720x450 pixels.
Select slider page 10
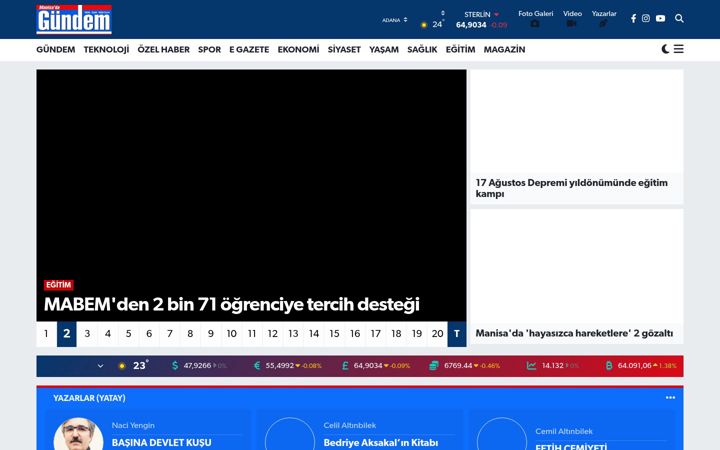pyautogui.click(x=231, y=334)
